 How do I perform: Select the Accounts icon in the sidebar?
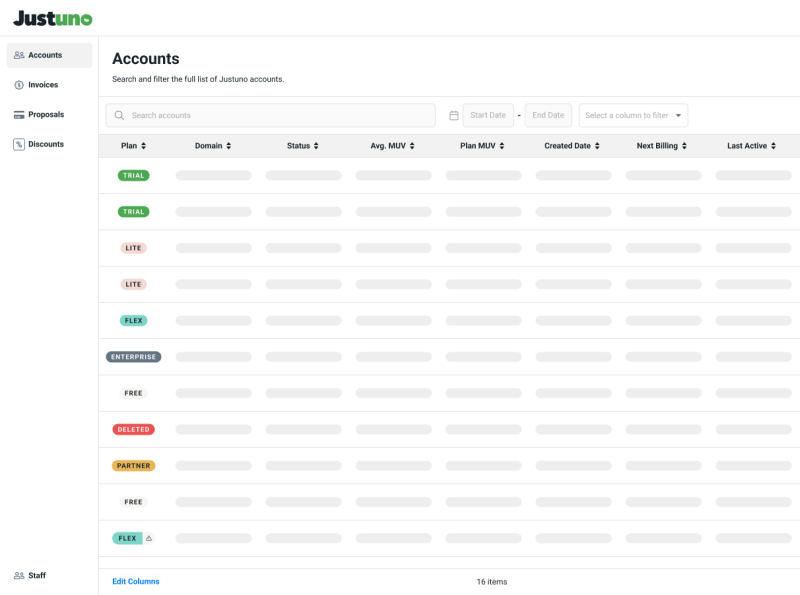[x=20, y=55]
